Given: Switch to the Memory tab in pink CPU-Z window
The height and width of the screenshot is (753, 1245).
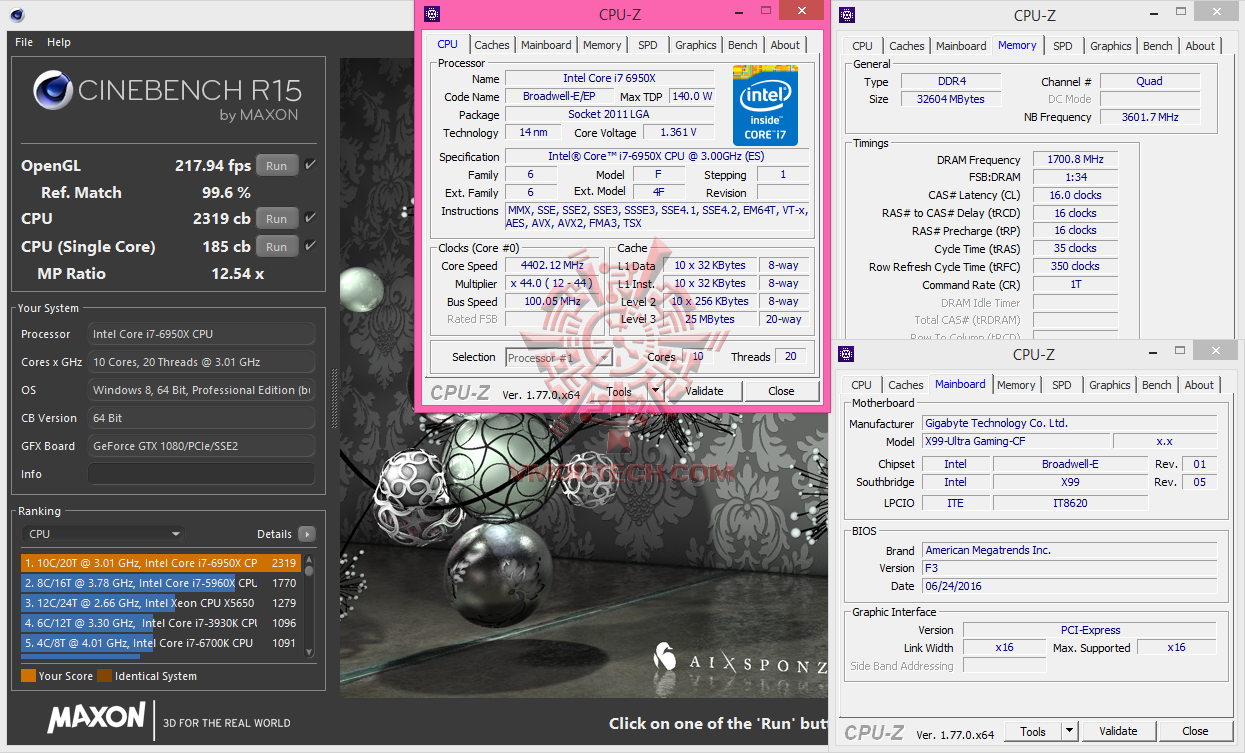Looking at the screenshot, I should [602, 45].
